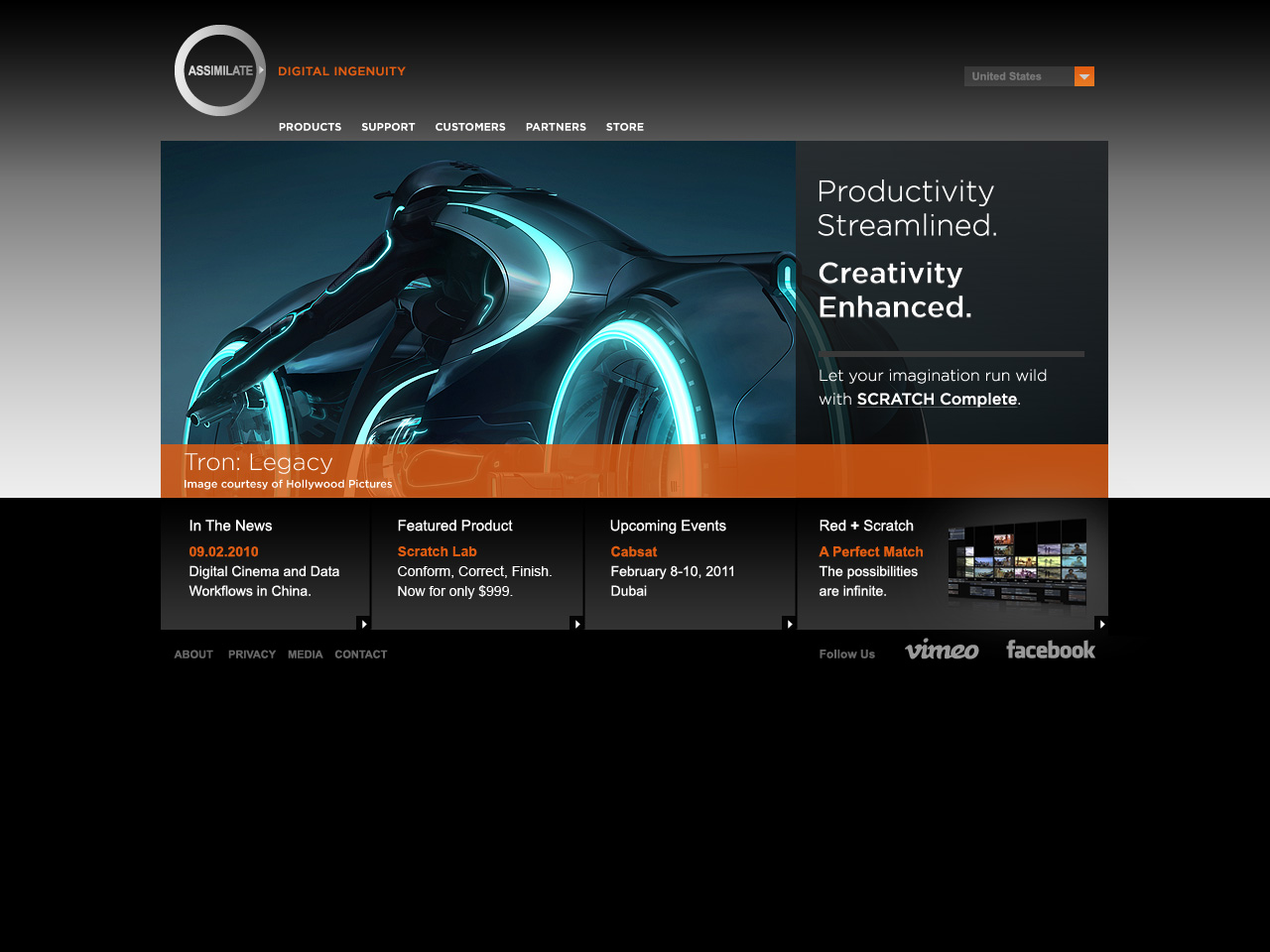Go to the Privacy page
The image size is (1270, 952).
tap(252, 654)
